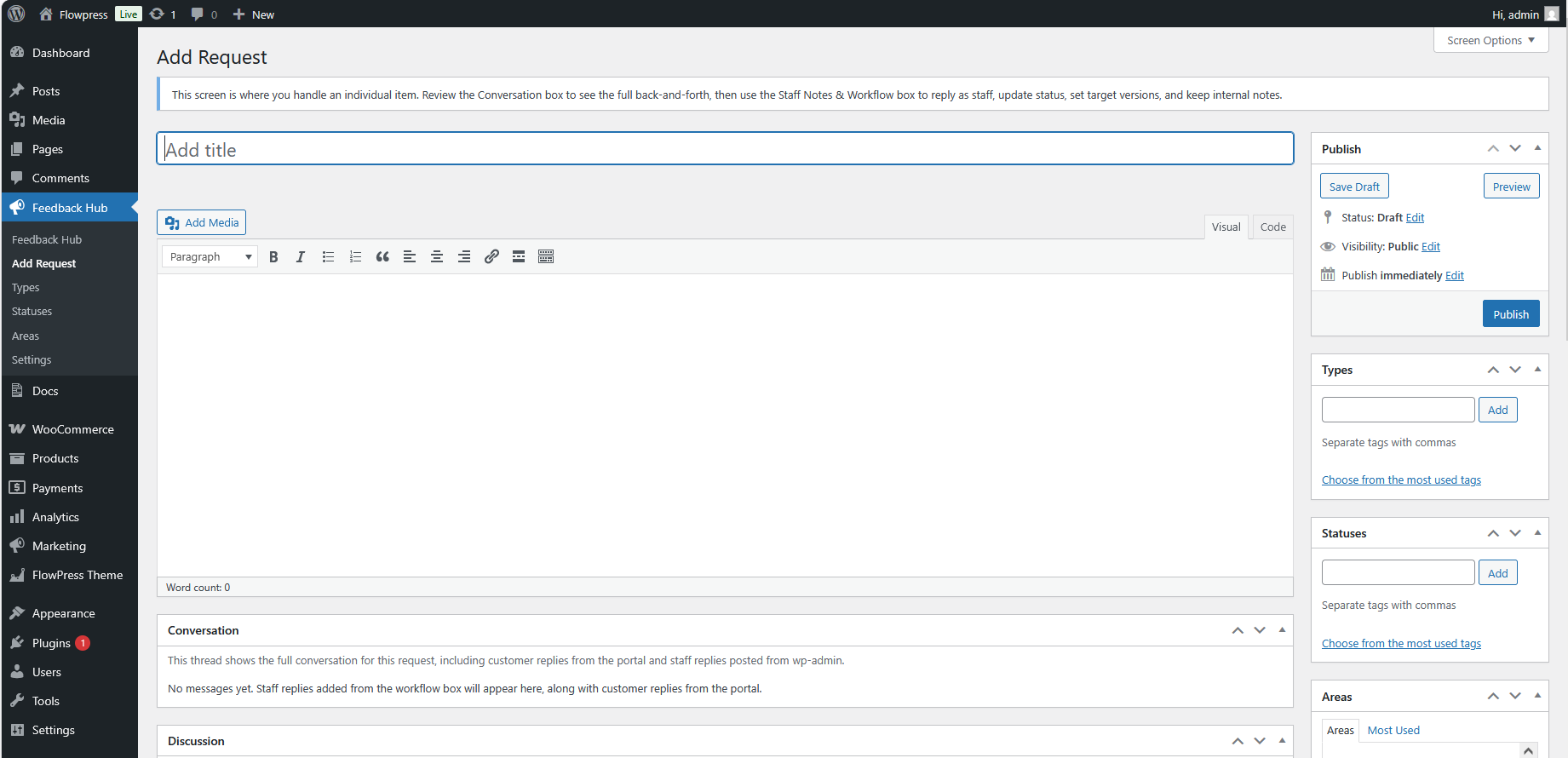Apply blockquote formatting
Screen dimensions: 1568x758
point(382,256)
